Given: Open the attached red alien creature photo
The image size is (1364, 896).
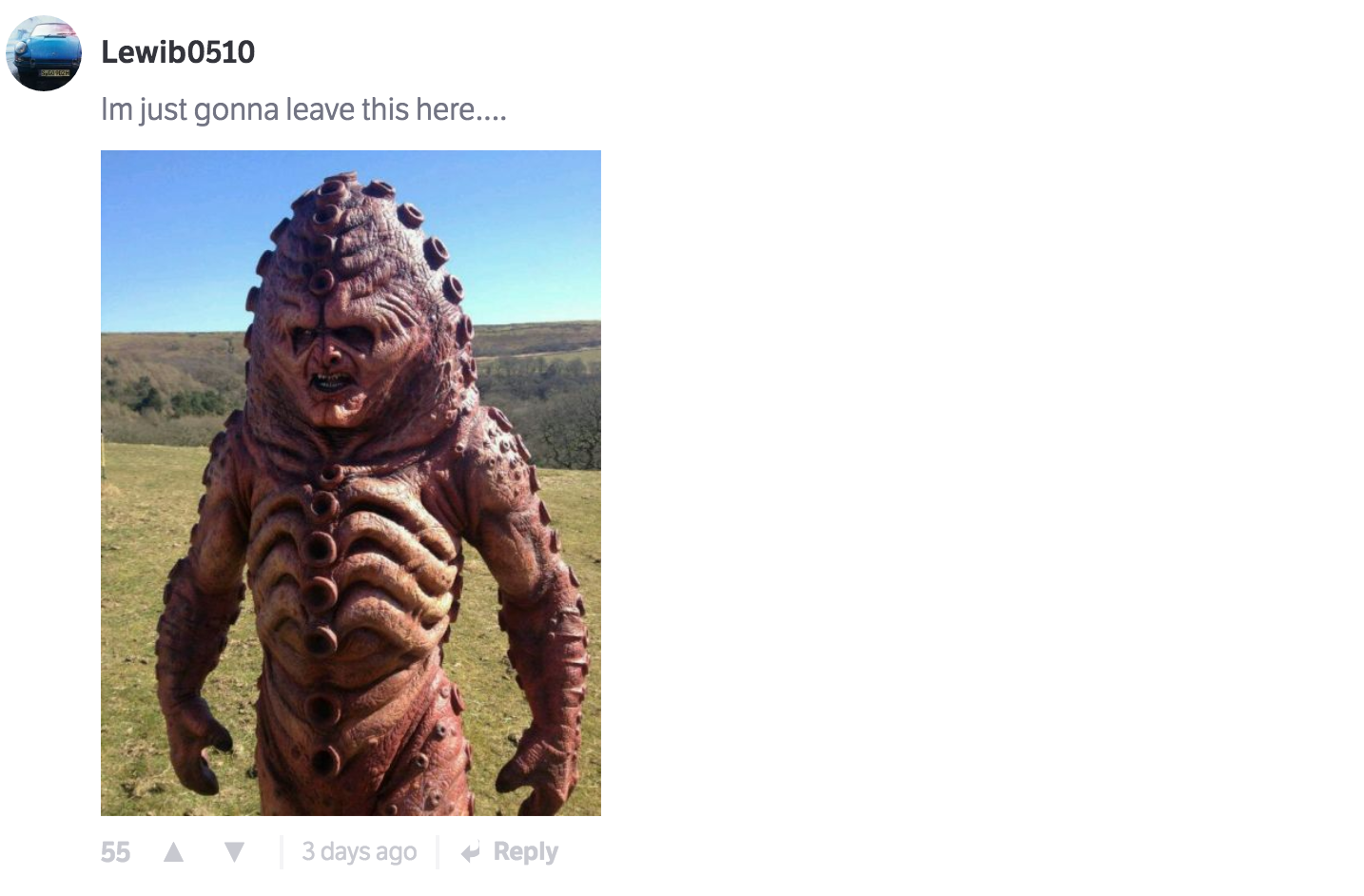Looking at the screenshot, I should 351,483.
